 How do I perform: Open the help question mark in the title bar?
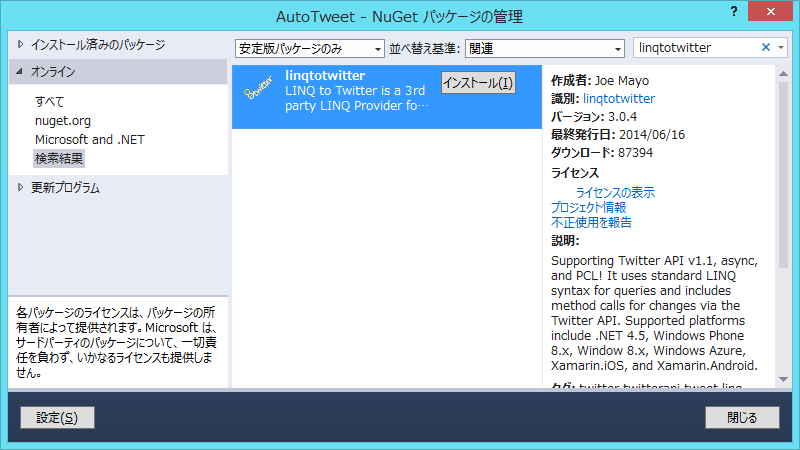click(734, 12)
